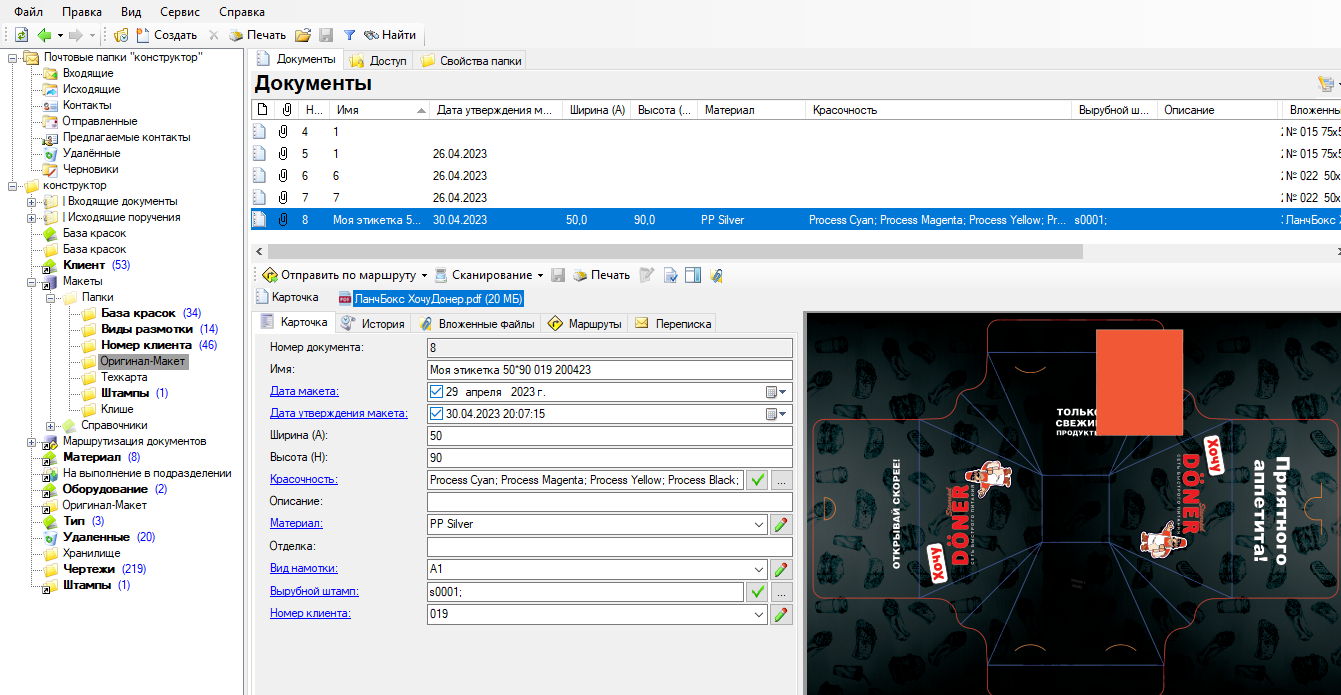Follow the Вырубной штамп field link
This screenshot has height=695, width=1341.
314,591
